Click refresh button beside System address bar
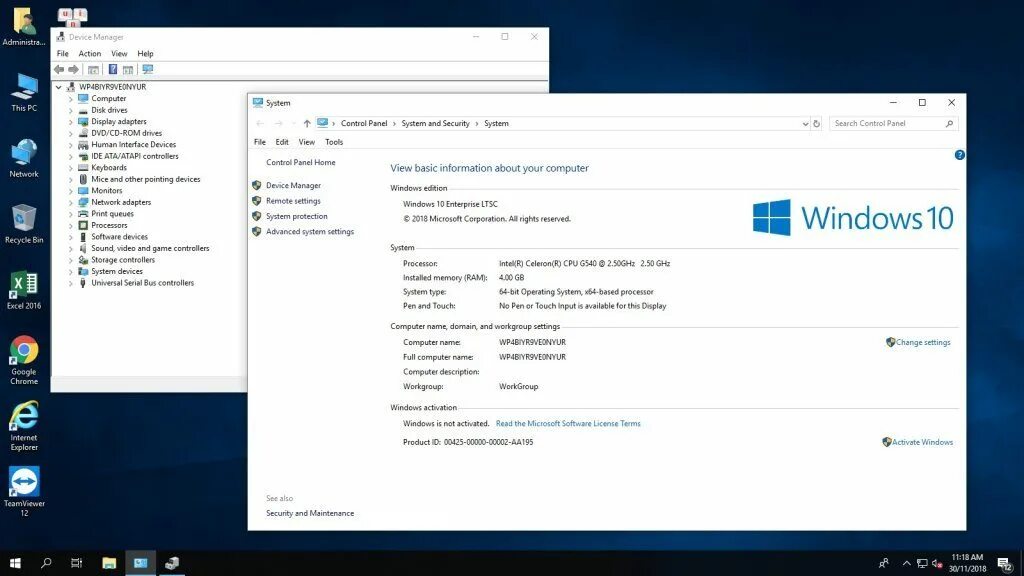This screenshot has height=576, width=1024. 816,123
